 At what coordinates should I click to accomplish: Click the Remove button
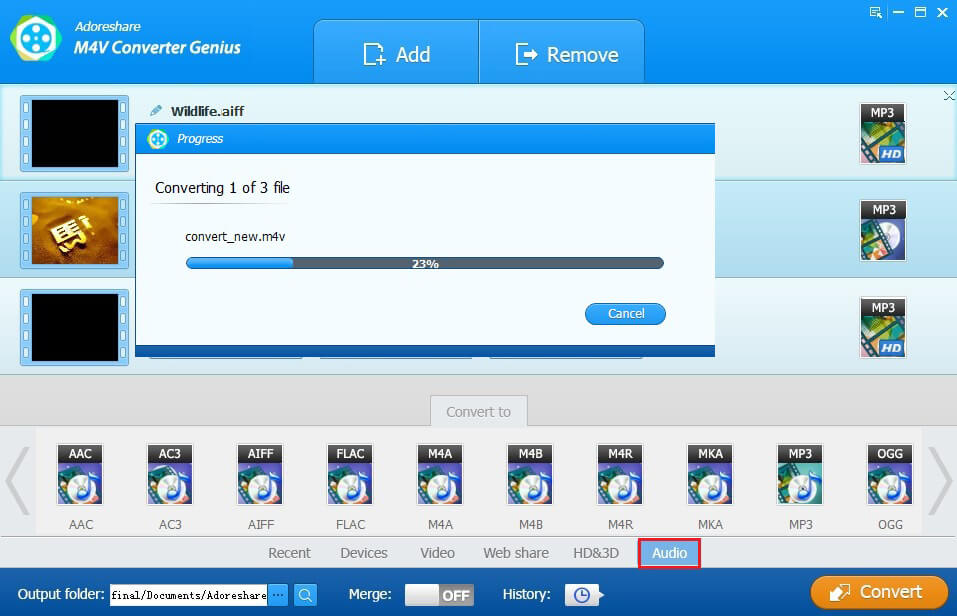[x=562, y=53]
